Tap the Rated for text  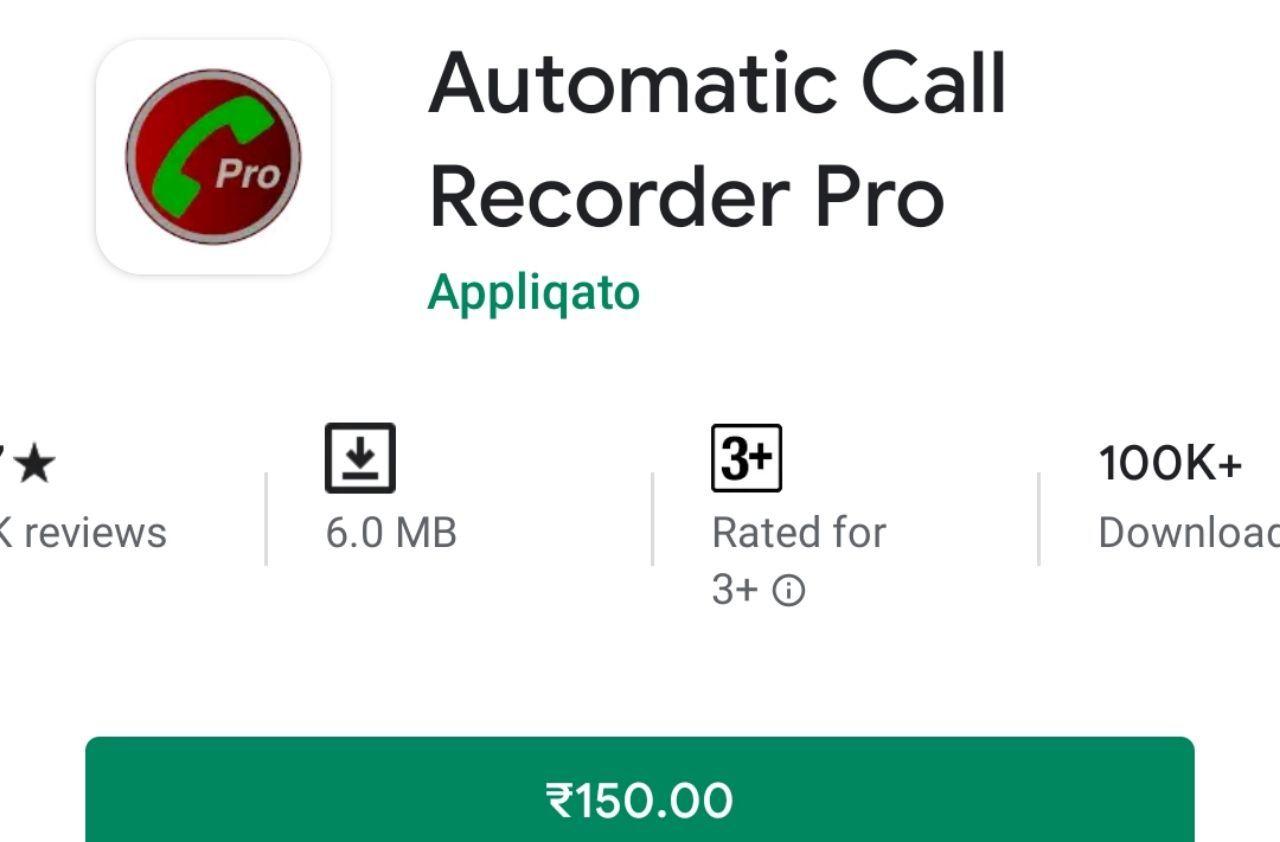click(799, 533)
